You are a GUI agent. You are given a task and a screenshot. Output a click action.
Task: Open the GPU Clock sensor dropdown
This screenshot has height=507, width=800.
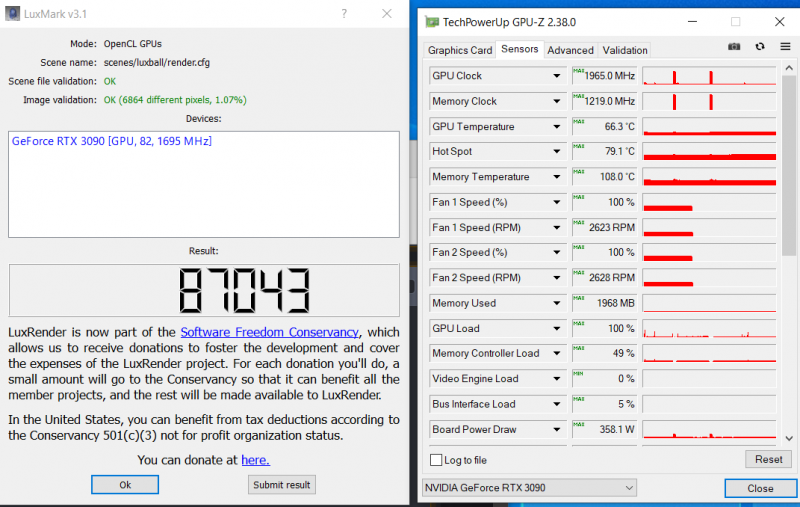click(x=557, y=76)
